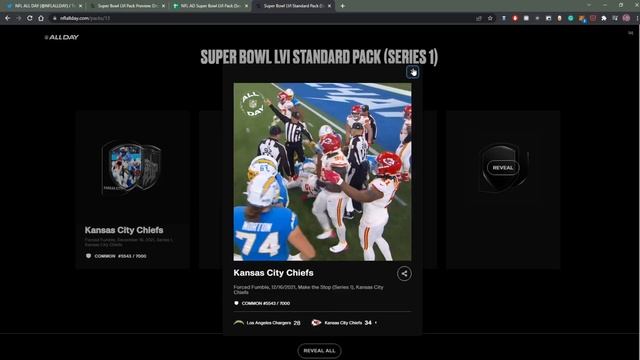The image size is (640, 360).
Task: Go back to the previous page
Action: (7, 18)
